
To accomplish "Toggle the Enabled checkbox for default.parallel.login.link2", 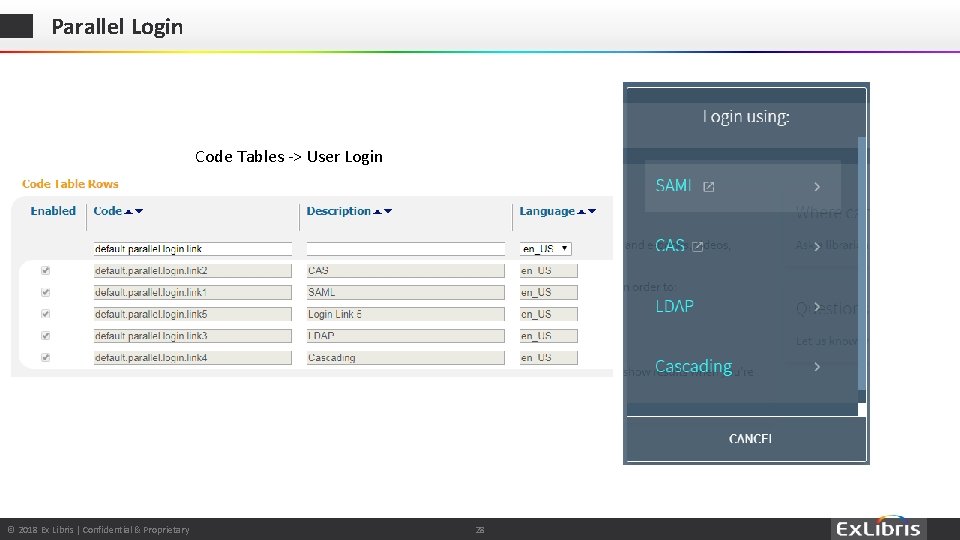I will tap(45, 271).
